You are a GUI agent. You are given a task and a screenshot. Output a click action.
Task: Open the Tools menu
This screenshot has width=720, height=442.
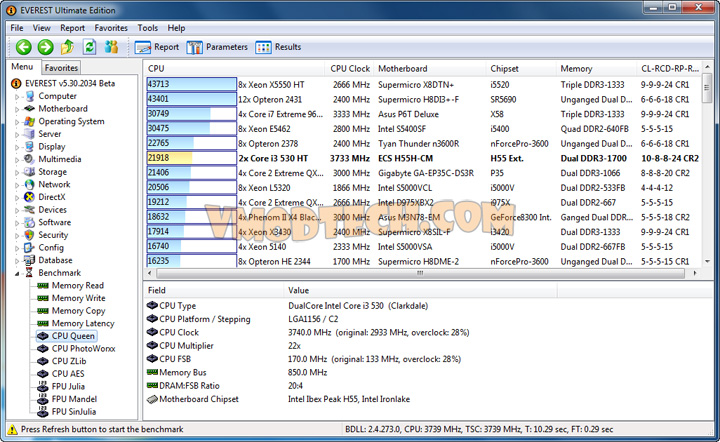coord(147,28)
